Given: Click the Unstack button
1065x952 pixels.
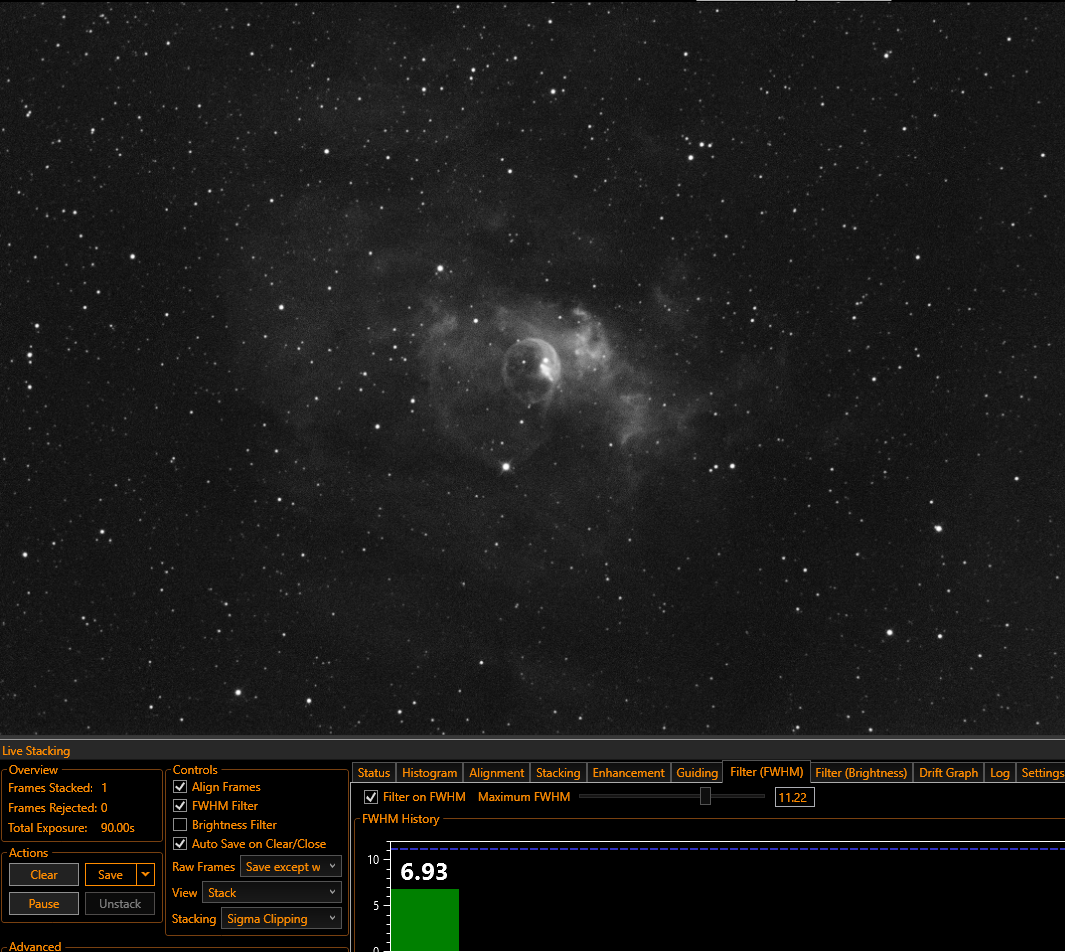Looking at the screenshot, I should point(120,904).
